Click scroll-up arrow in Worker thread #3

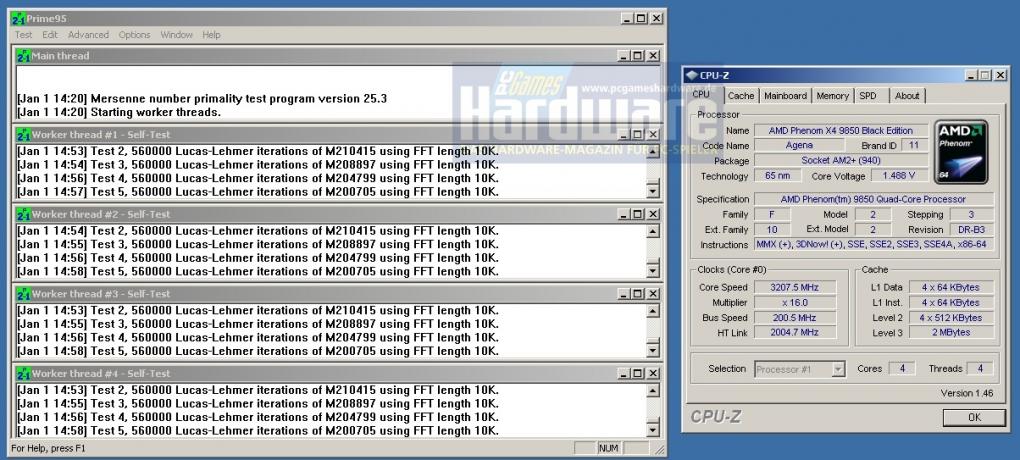[653, 312]
